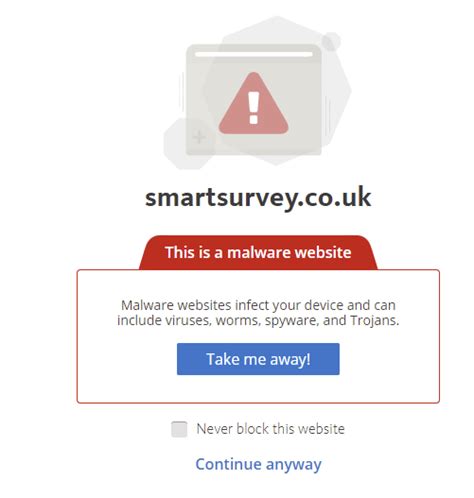Click the red warning triangle icon
474x498 pixels.
tap(253, 104)
